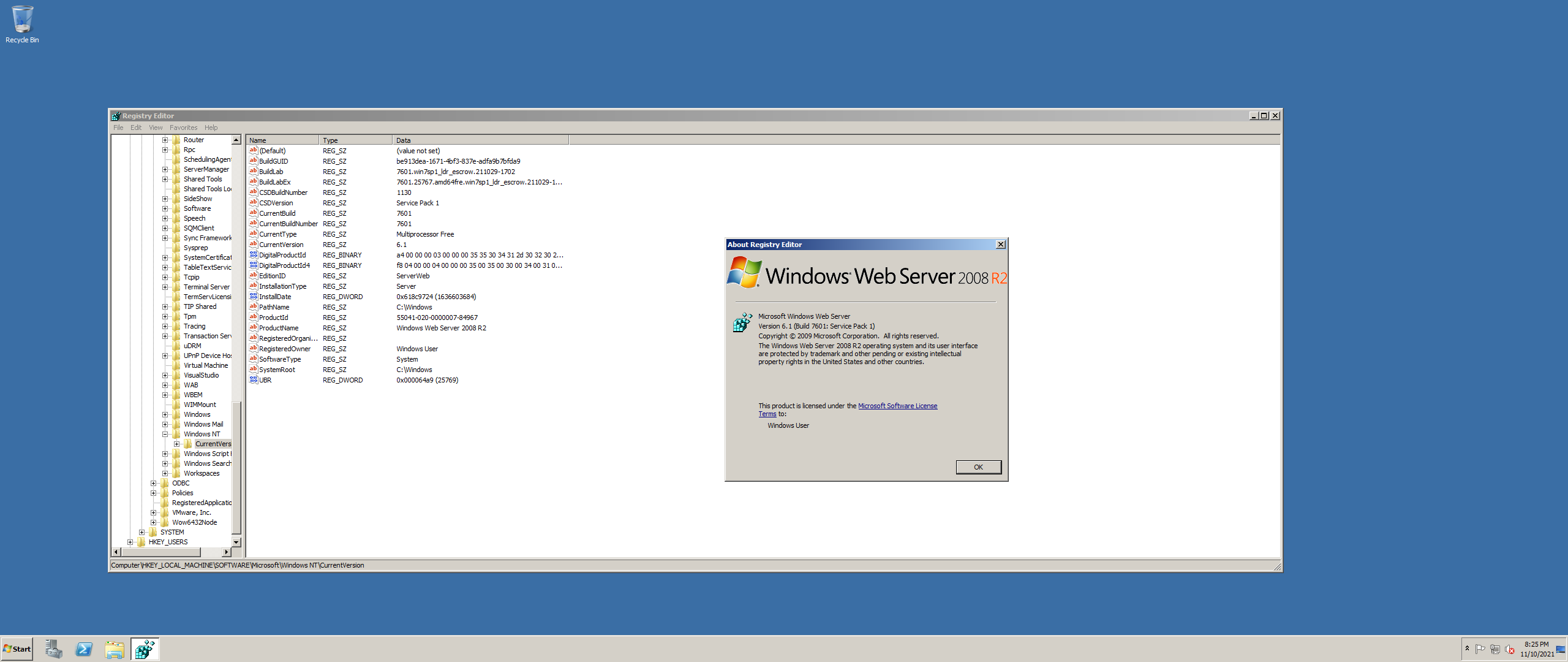Click the muted volume tray icon
The image size is (1568, 662).
tap(1510, 649)
